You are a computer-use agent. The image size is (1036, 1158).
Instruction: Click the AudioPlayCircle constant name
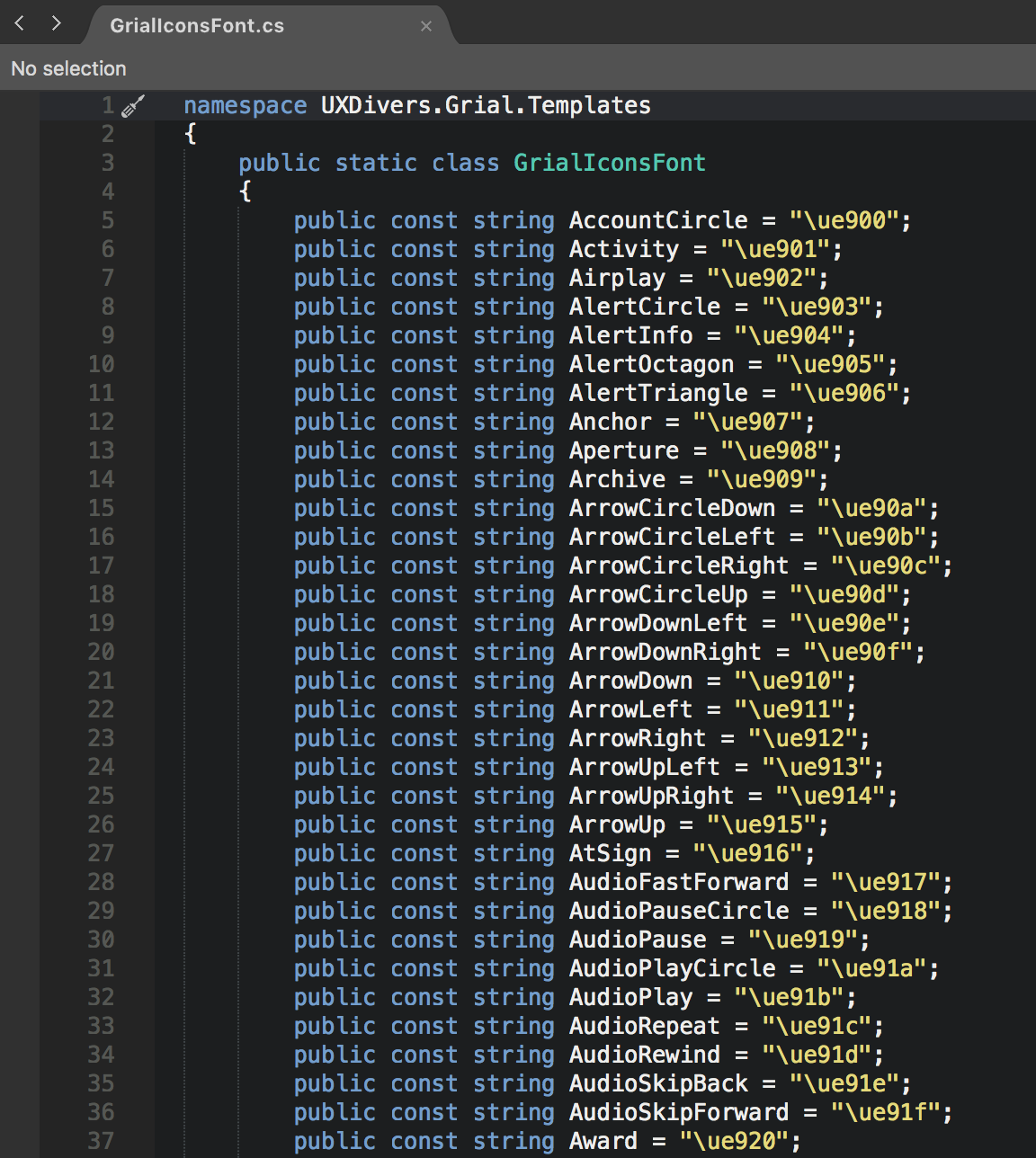click(673, 968)
